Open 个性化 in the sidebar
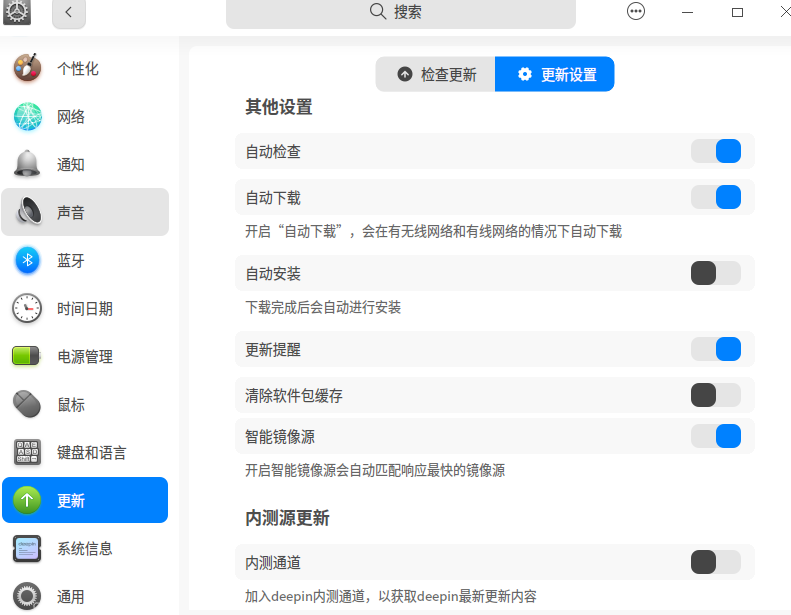791x615 pixels. [x=85, y=68]
